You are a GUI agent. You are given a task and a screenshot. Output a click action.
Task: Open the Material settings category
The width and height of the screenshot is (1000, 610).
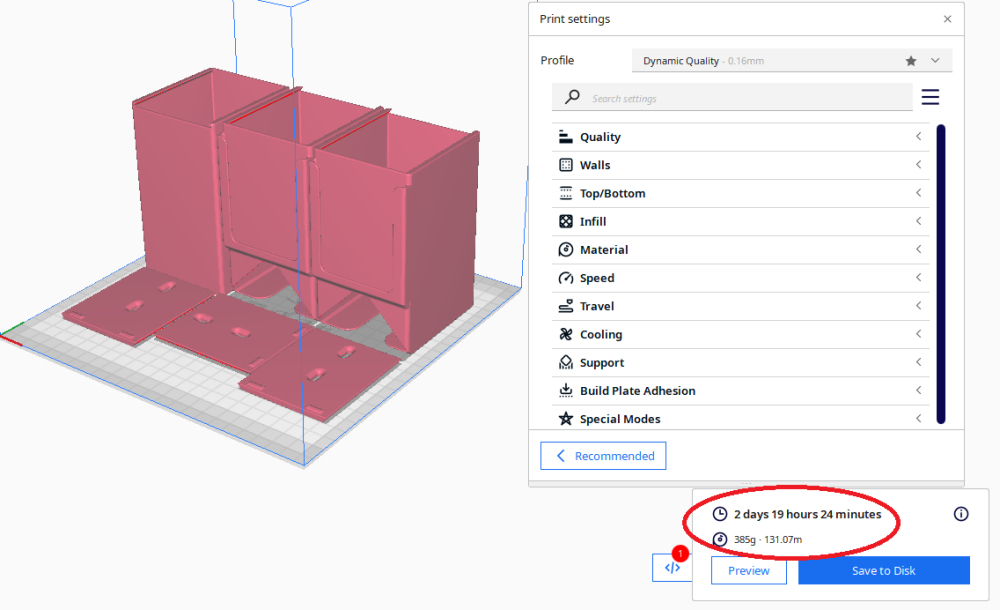[740, 249]
